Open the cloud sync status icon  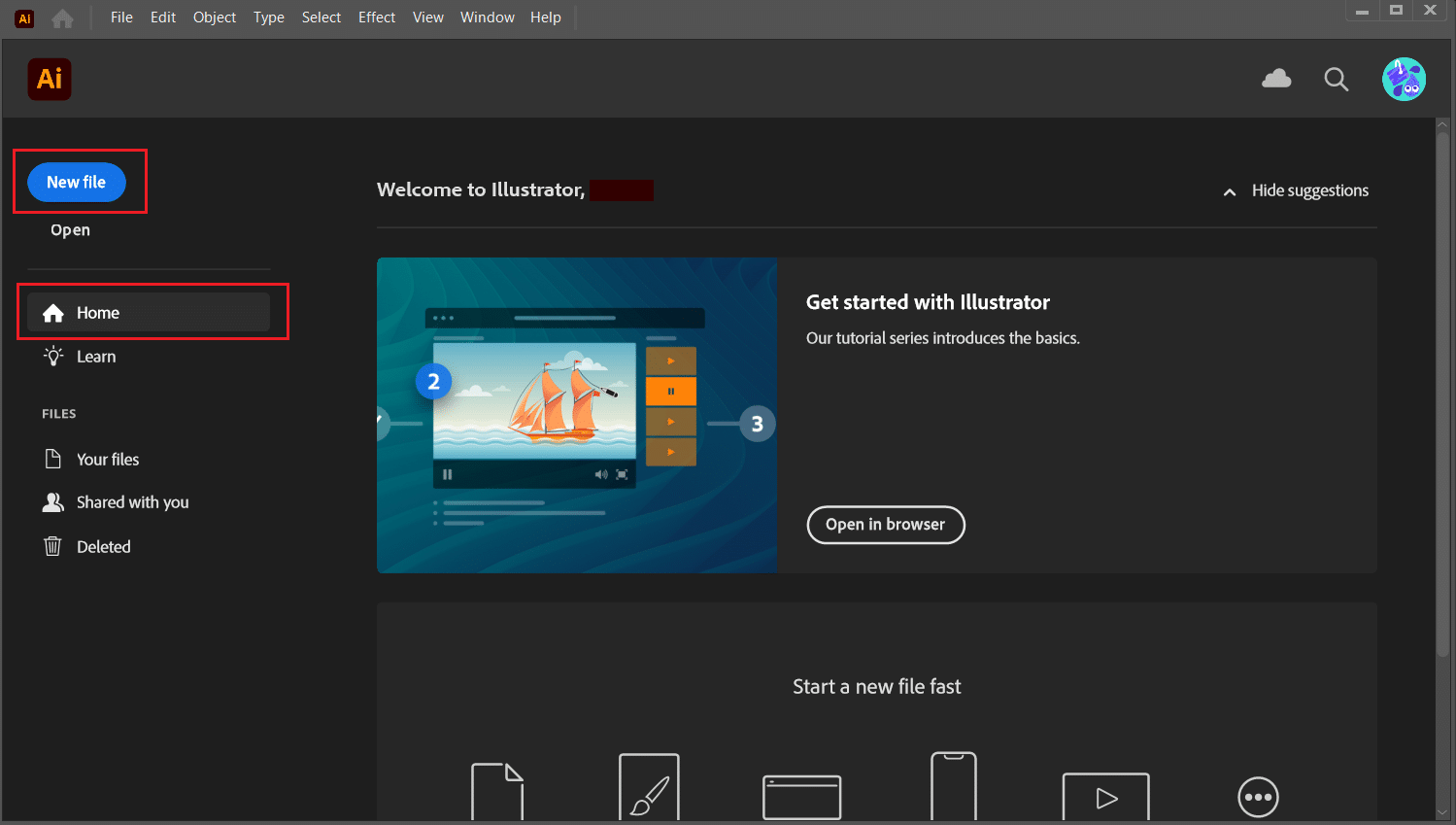pos(1276,79)
